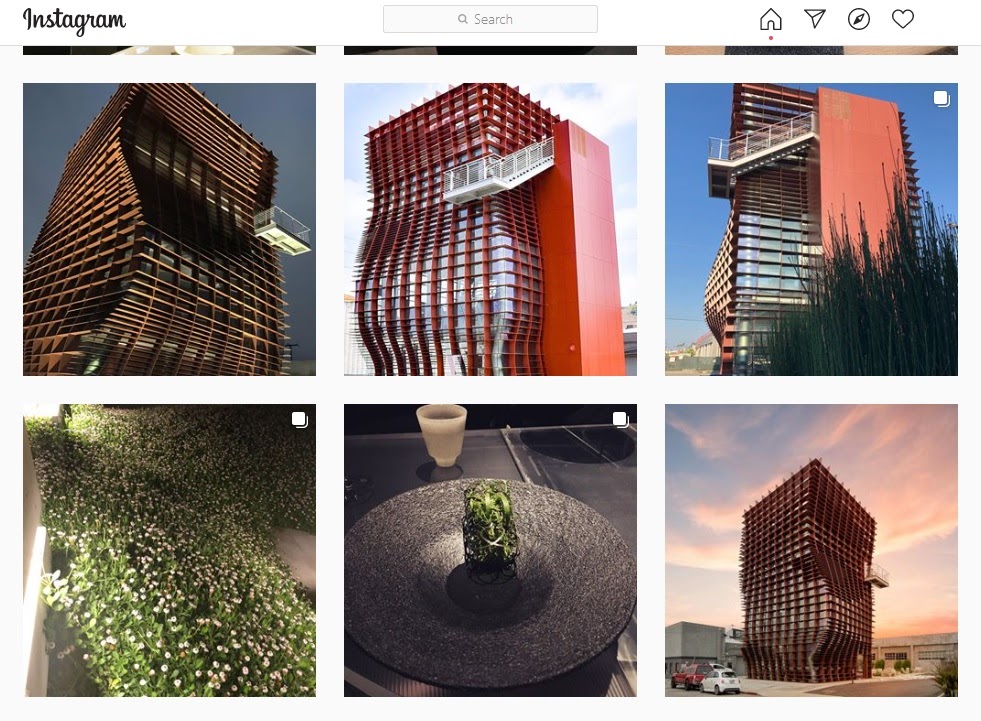Open the Explore compass icon
Viewport: 981px width, 721px height.
point(858,19)
